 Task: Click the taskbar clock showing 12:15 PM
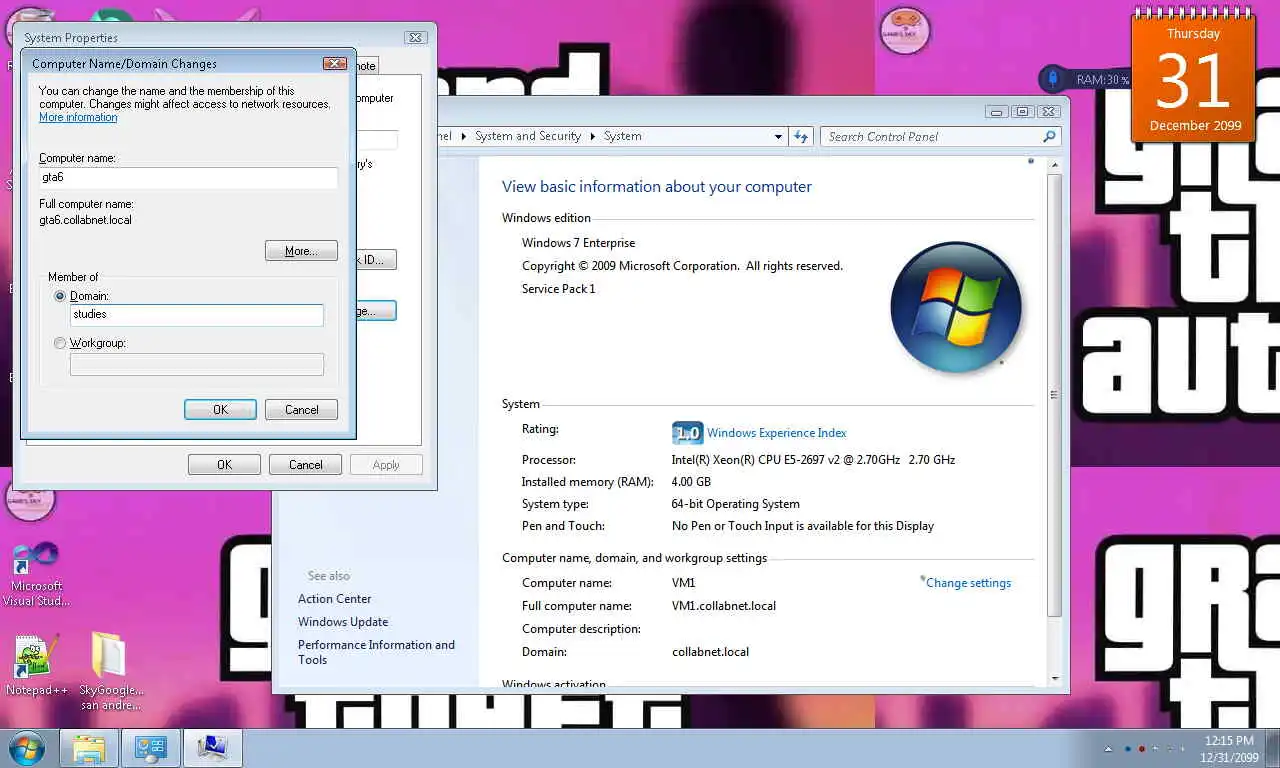coord(1229,749)
